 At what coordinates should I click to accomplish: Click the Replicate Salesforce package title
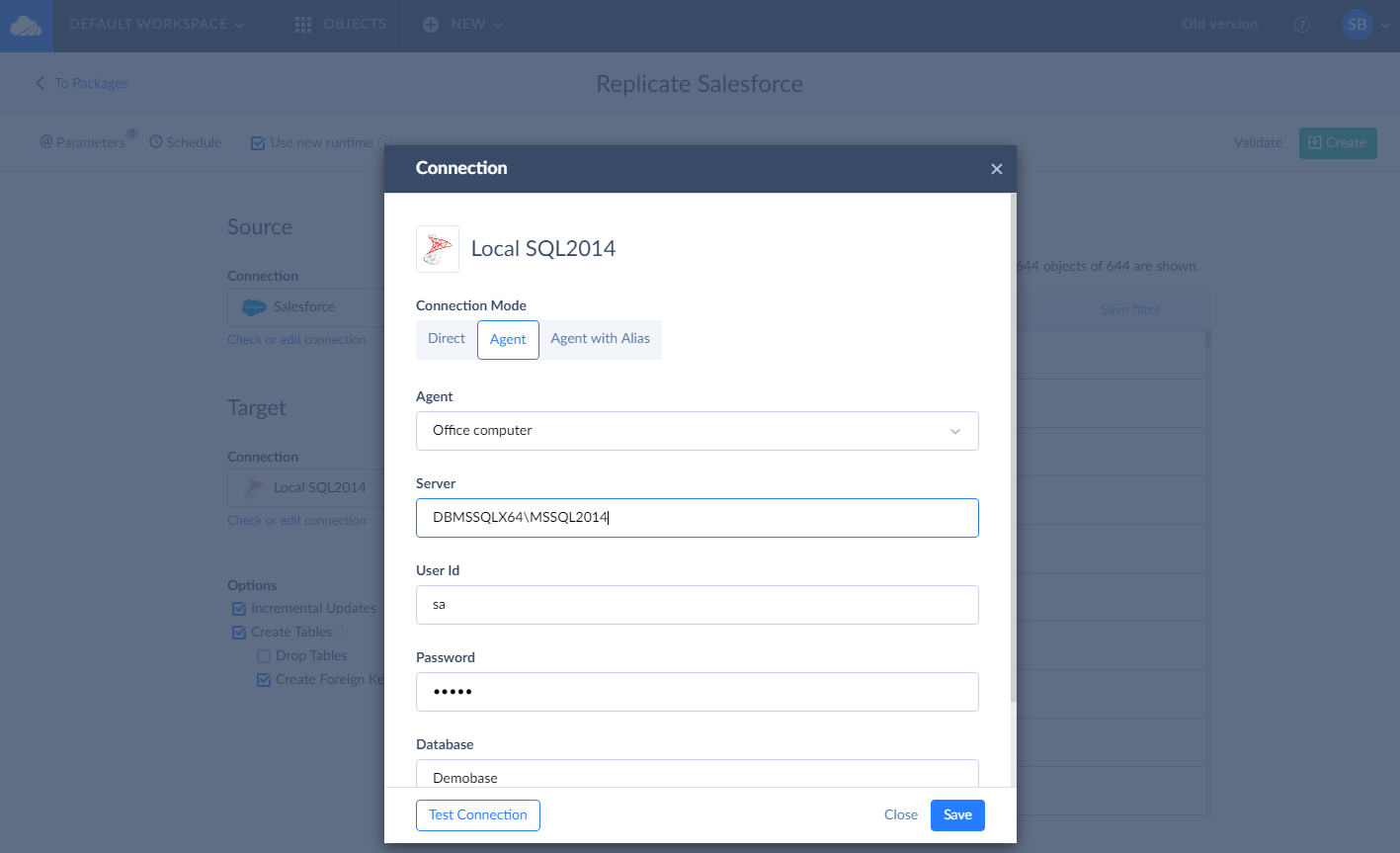tap(700, 84)
